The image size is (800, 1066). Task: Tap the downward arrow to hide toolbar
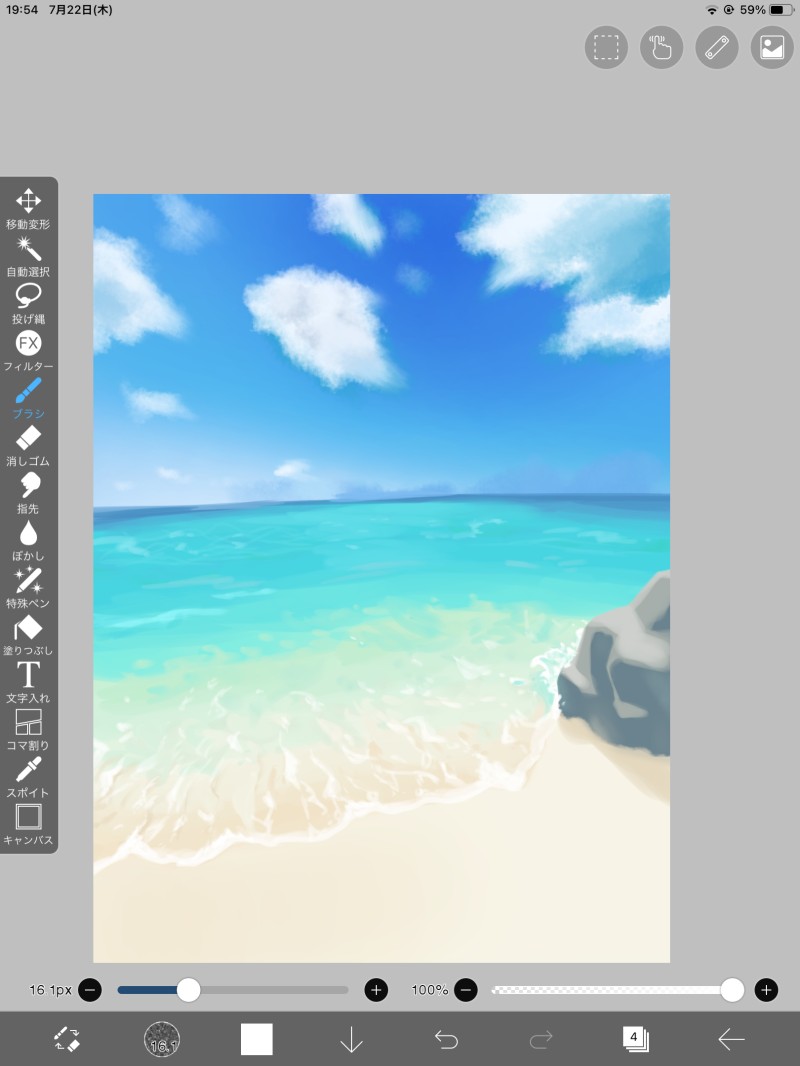351,1039
